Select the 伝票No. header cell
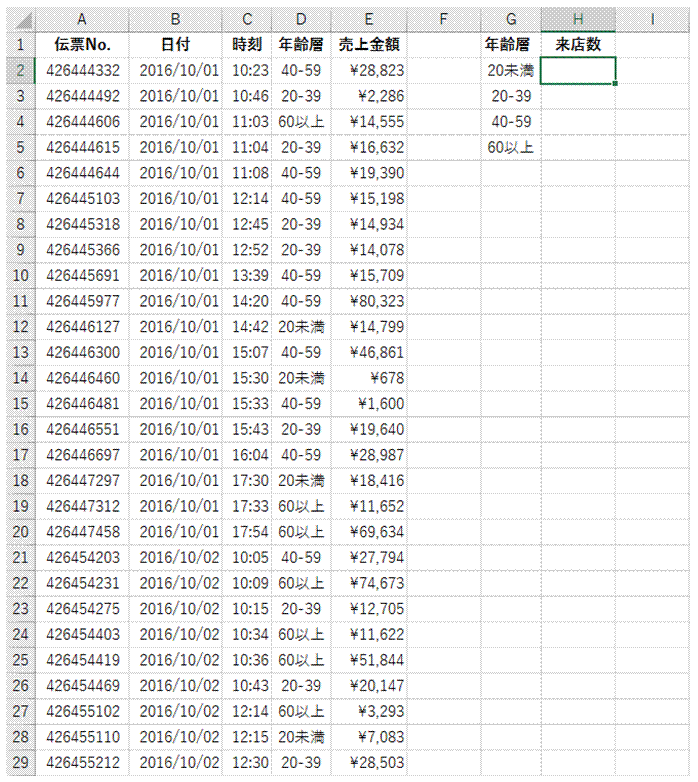This screenshot has width=698, height=782. pos(82,45)
